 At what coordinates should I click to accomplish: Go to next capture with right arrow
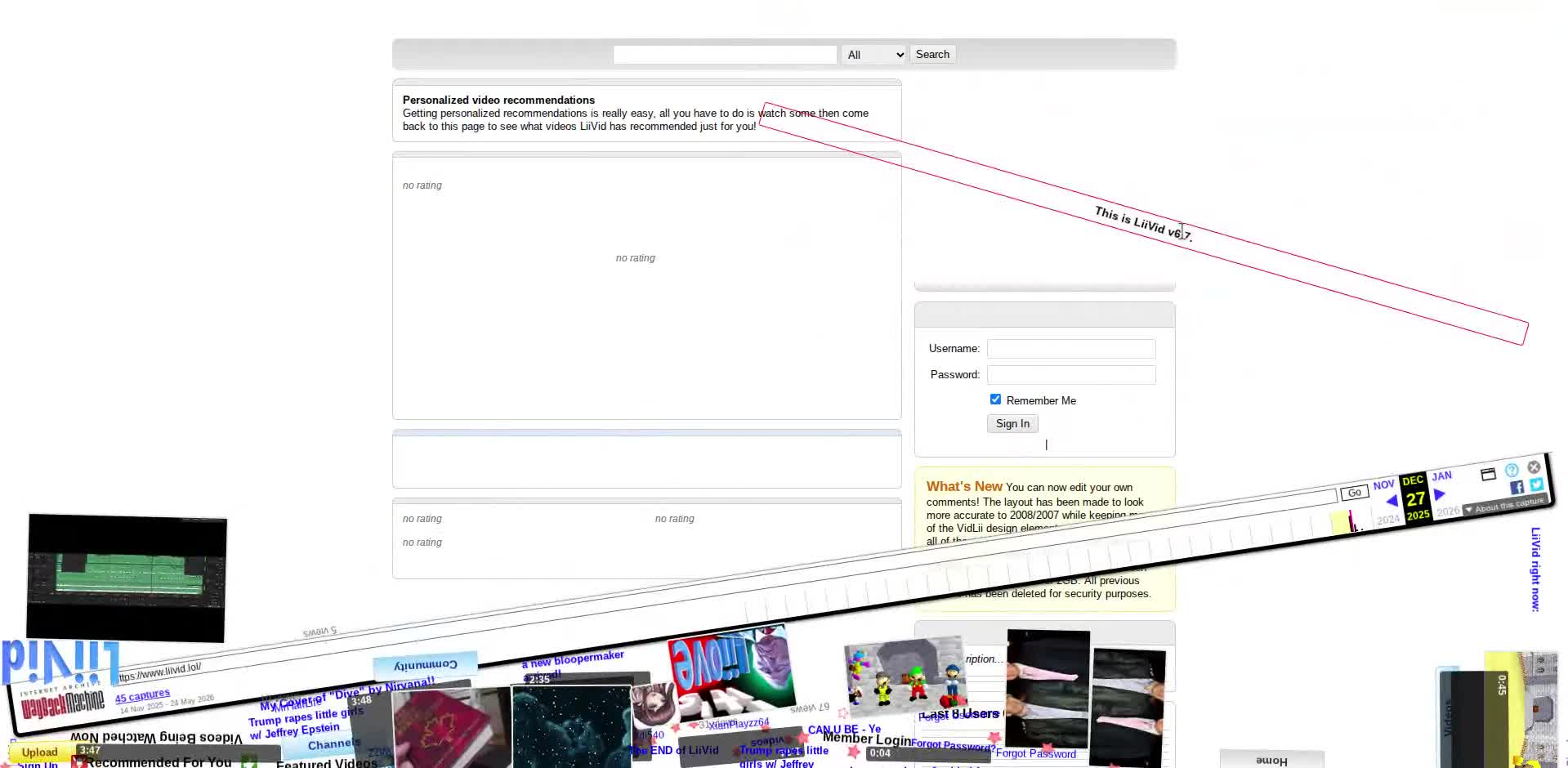1440,494
